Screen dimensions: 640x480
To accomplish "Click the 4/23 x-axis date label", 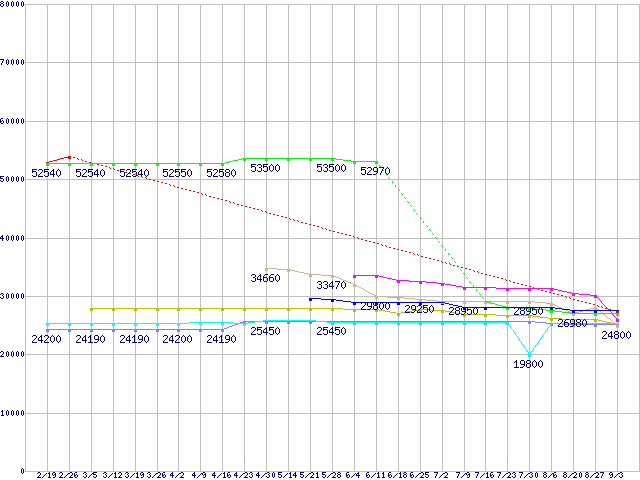I will (243, 474).
